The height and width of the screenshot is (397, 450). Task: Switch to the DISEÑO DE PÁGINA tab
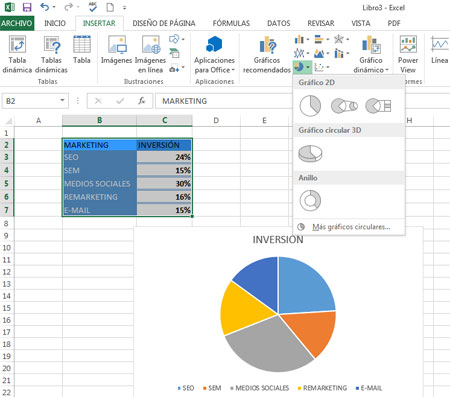pyautogui.click(x=164, y=23)
